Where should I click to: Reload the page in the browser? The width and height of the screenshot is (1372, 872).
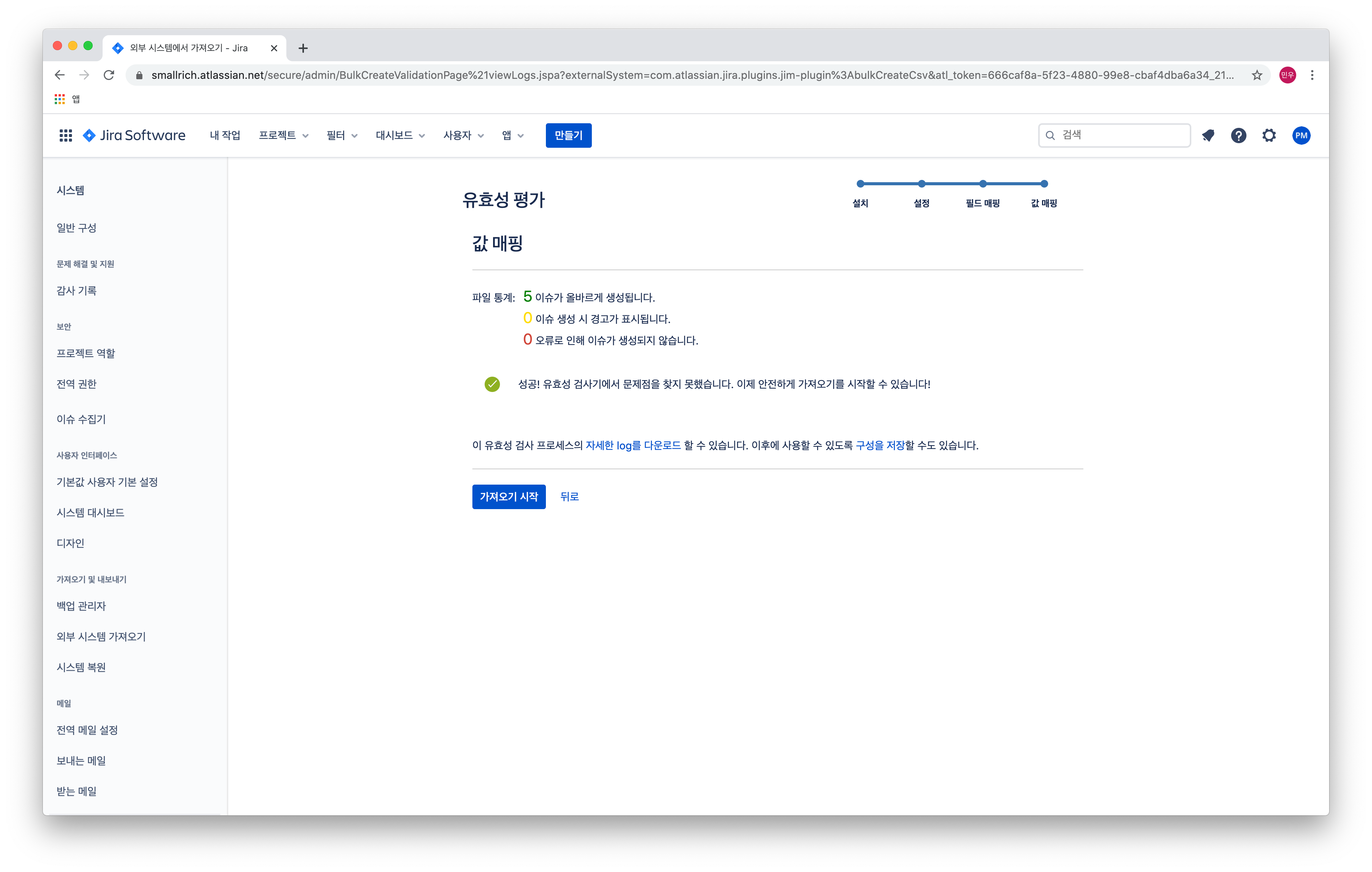109,75
